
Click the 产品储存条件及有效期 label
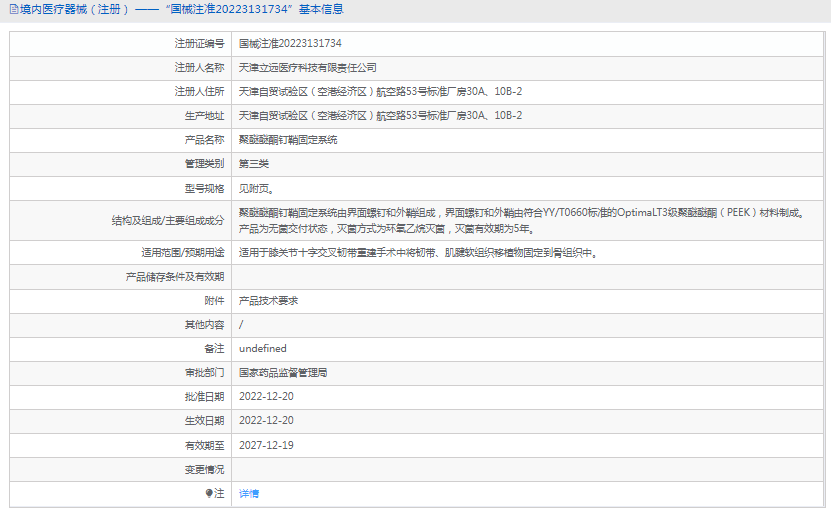pos(175,277)
